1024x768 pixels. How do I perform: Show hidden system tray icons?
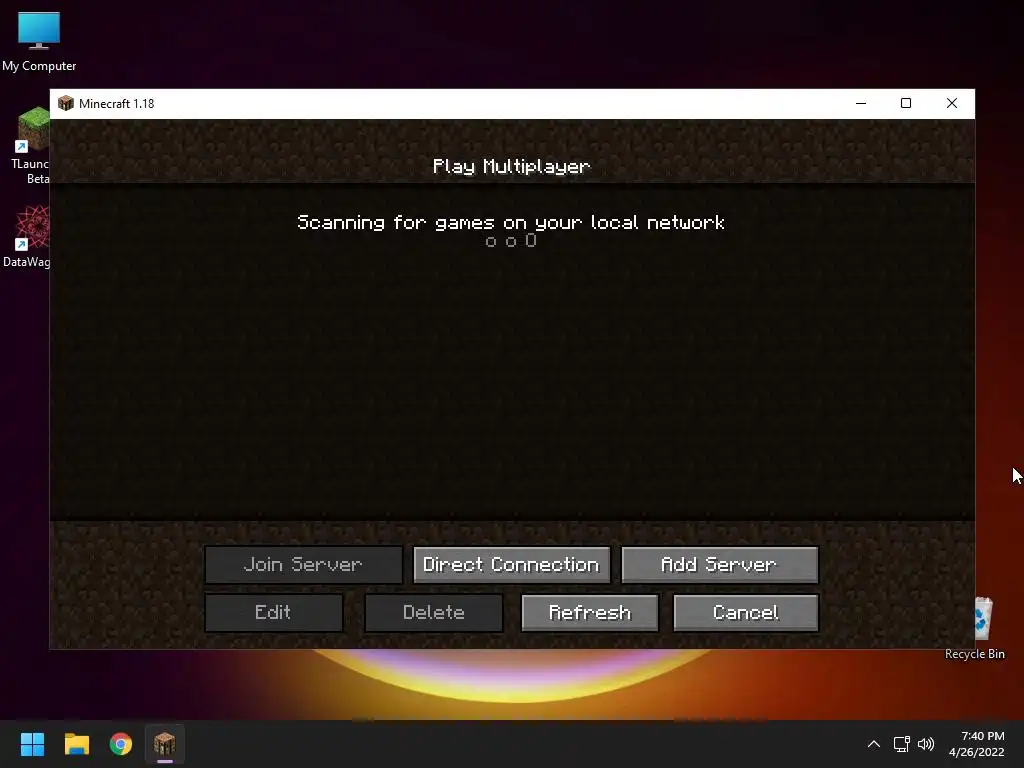pos(873,744)
